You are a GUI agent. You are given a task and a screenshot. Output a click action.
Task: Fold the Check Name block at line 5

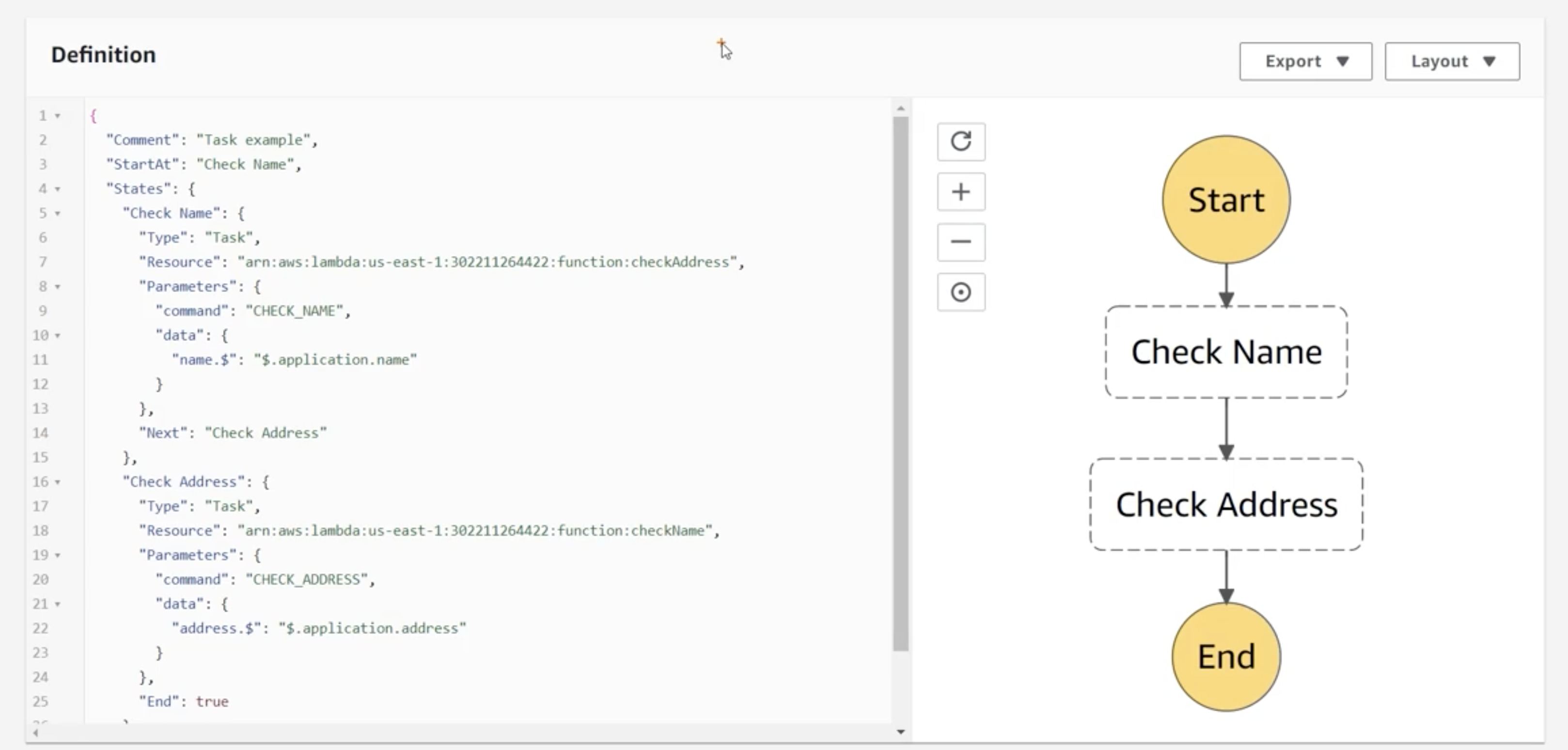point(58,213)
